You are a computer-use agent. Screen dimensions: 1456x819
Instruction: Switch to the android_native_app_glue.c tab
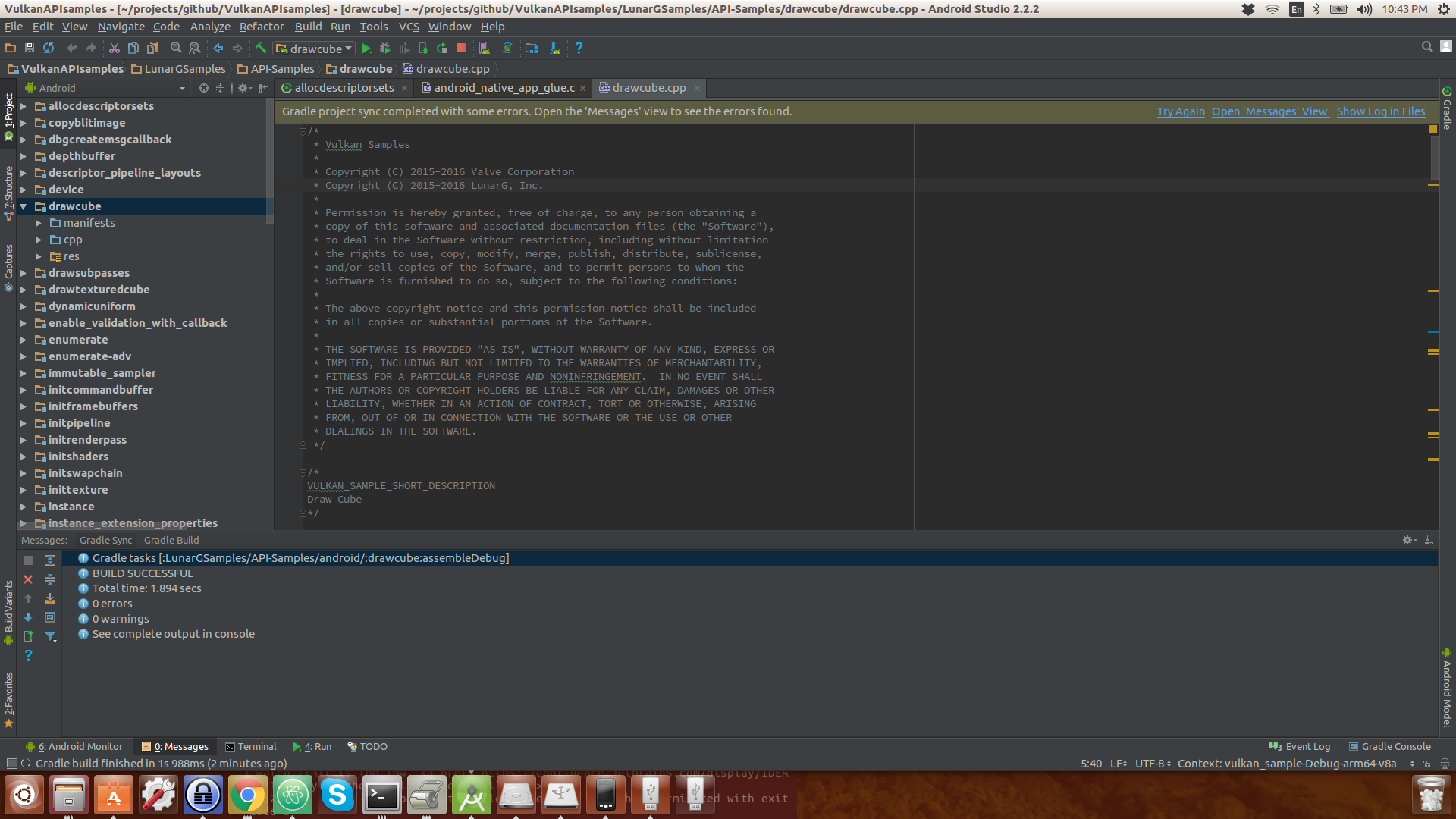click(x=504, y=88)
